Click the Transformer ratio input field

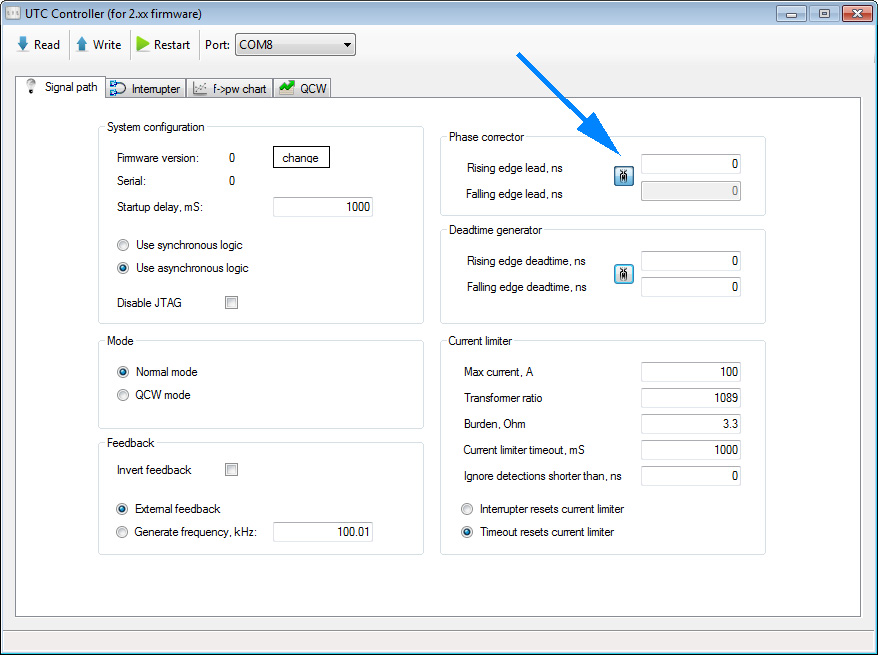click(690, 398)
